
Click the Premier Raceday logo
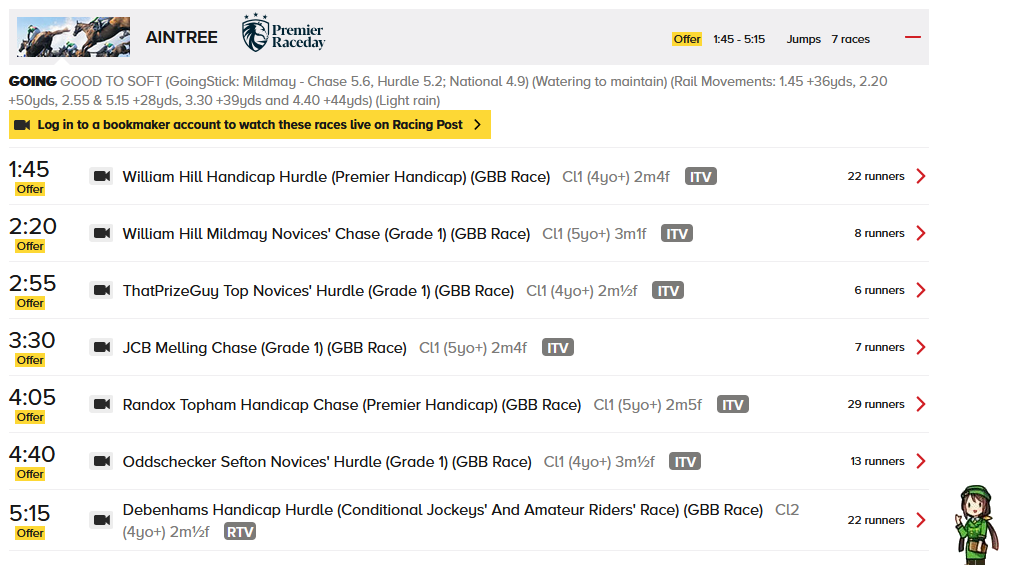pyautogui.click(x=283, y=35)
